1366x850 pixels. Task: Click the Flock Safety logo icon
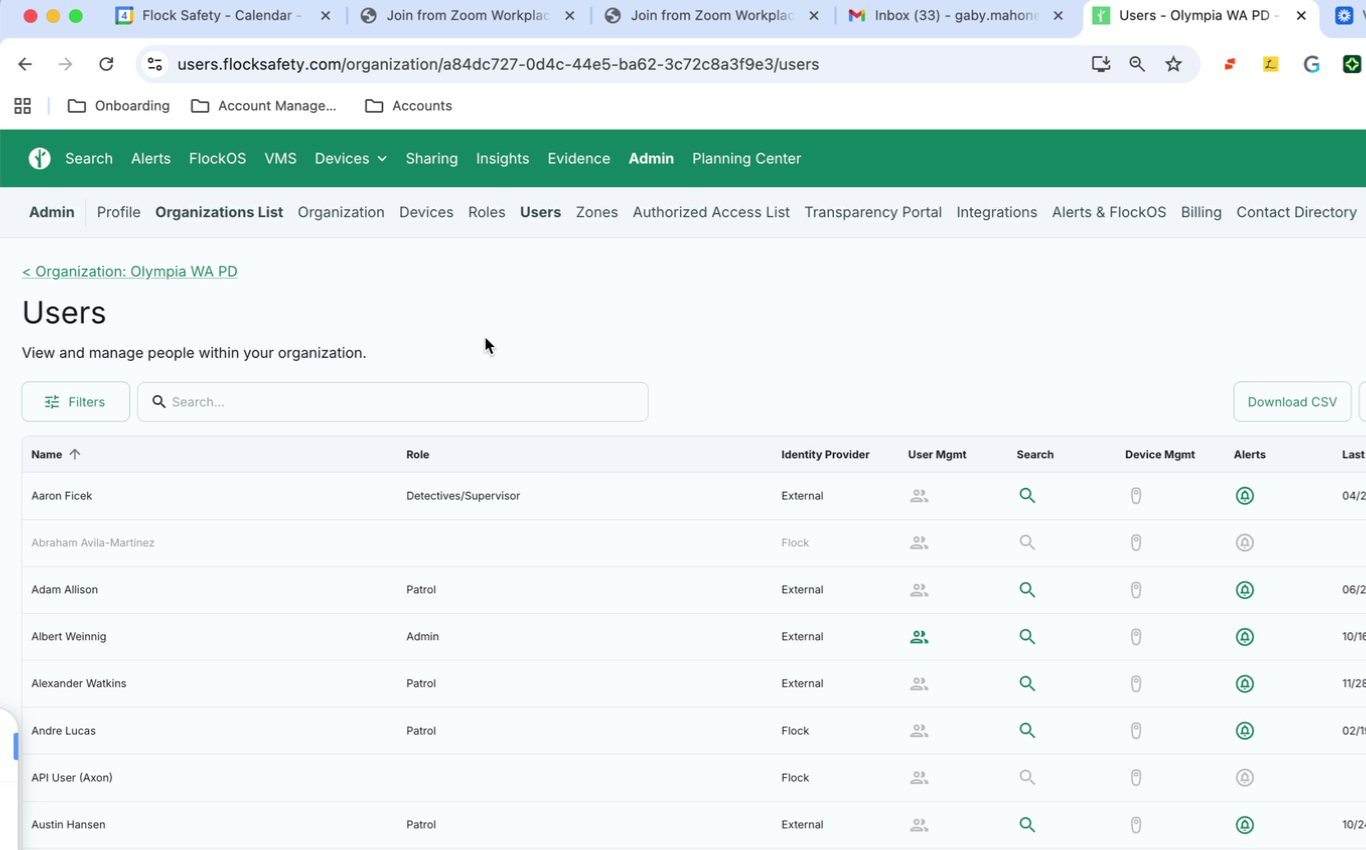39,158
